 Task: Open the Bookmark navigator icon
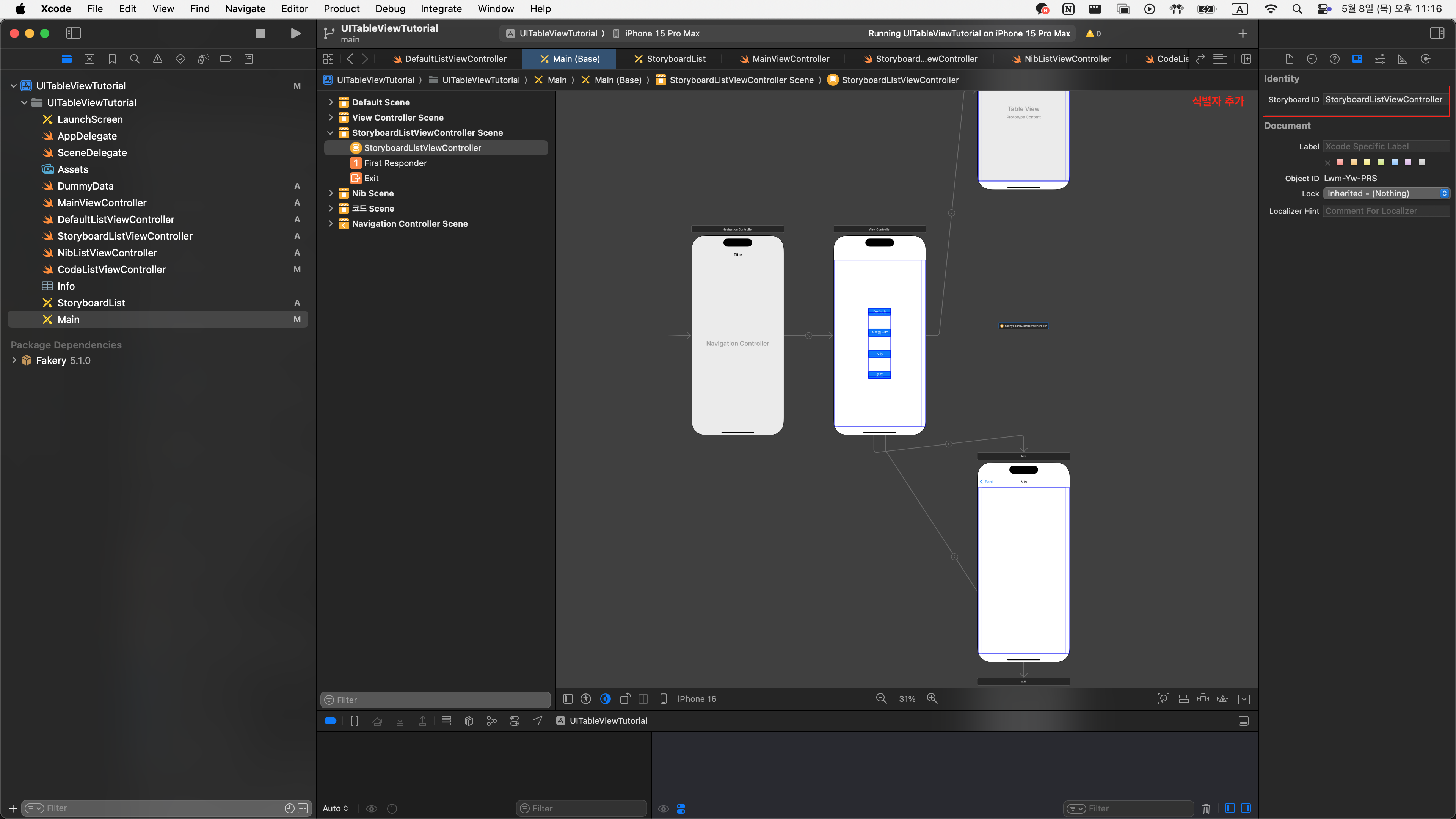tap(112, 59)
